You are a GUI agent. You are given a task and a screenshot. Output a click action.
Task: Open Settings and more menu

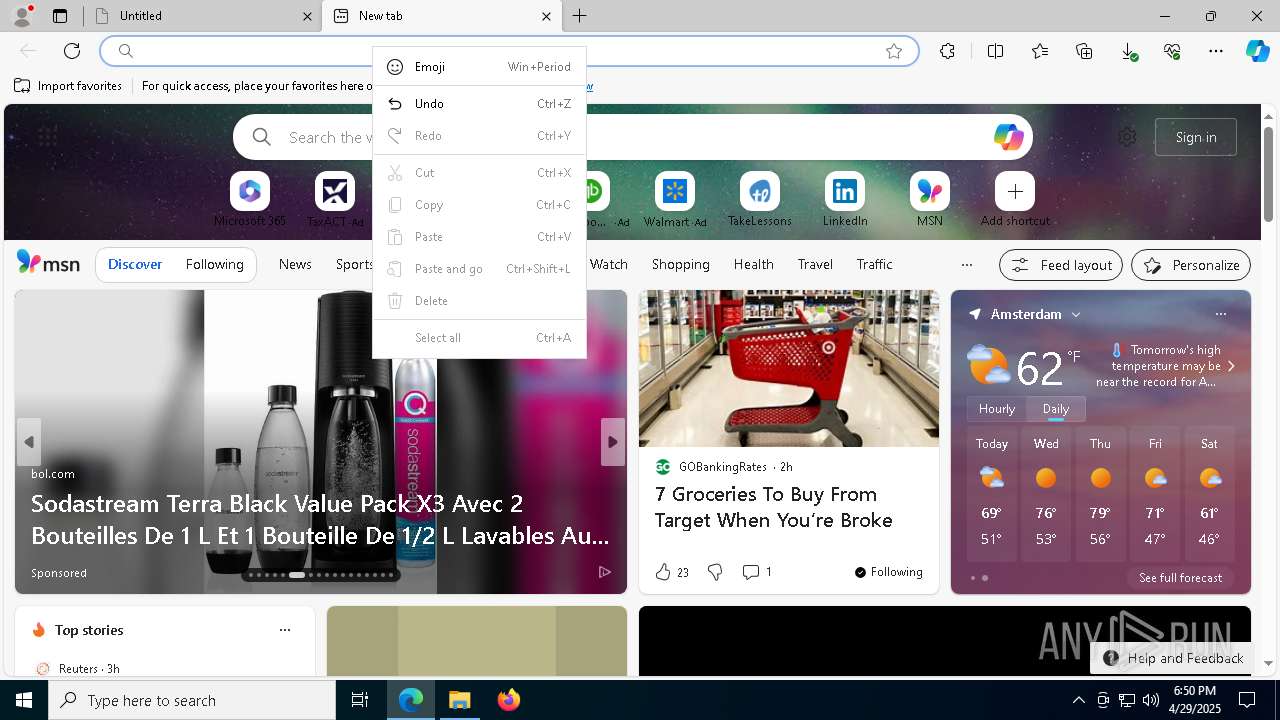[x=1216, y=51]
